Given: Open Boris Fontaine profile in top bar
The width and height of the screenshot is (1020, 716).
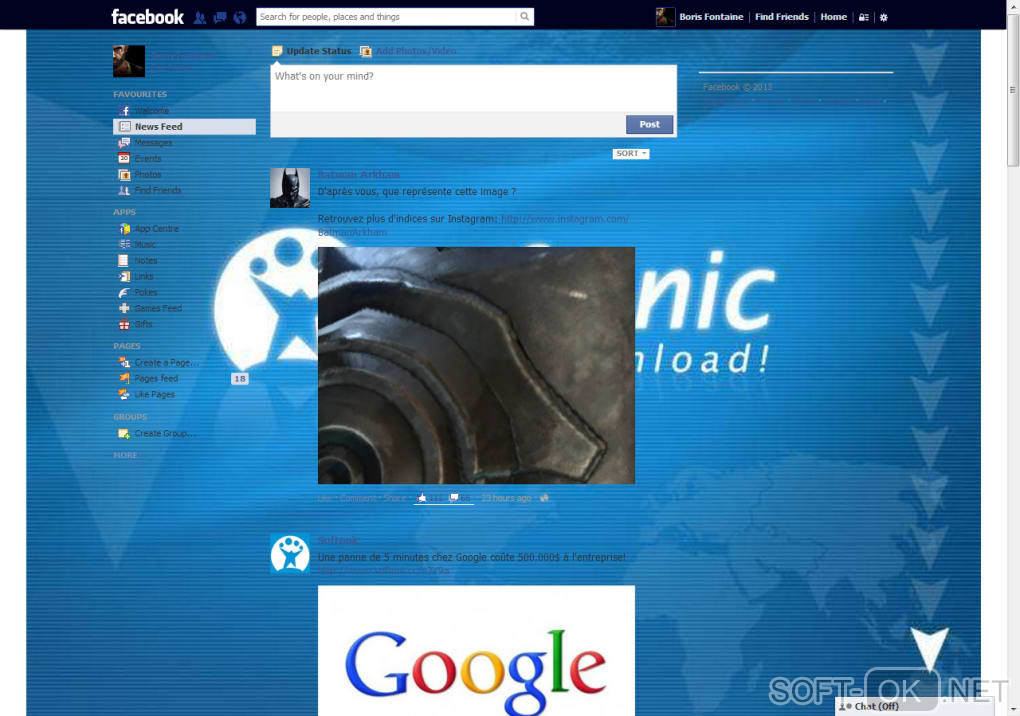Looking at the screenshot, I should coord(711,17).
